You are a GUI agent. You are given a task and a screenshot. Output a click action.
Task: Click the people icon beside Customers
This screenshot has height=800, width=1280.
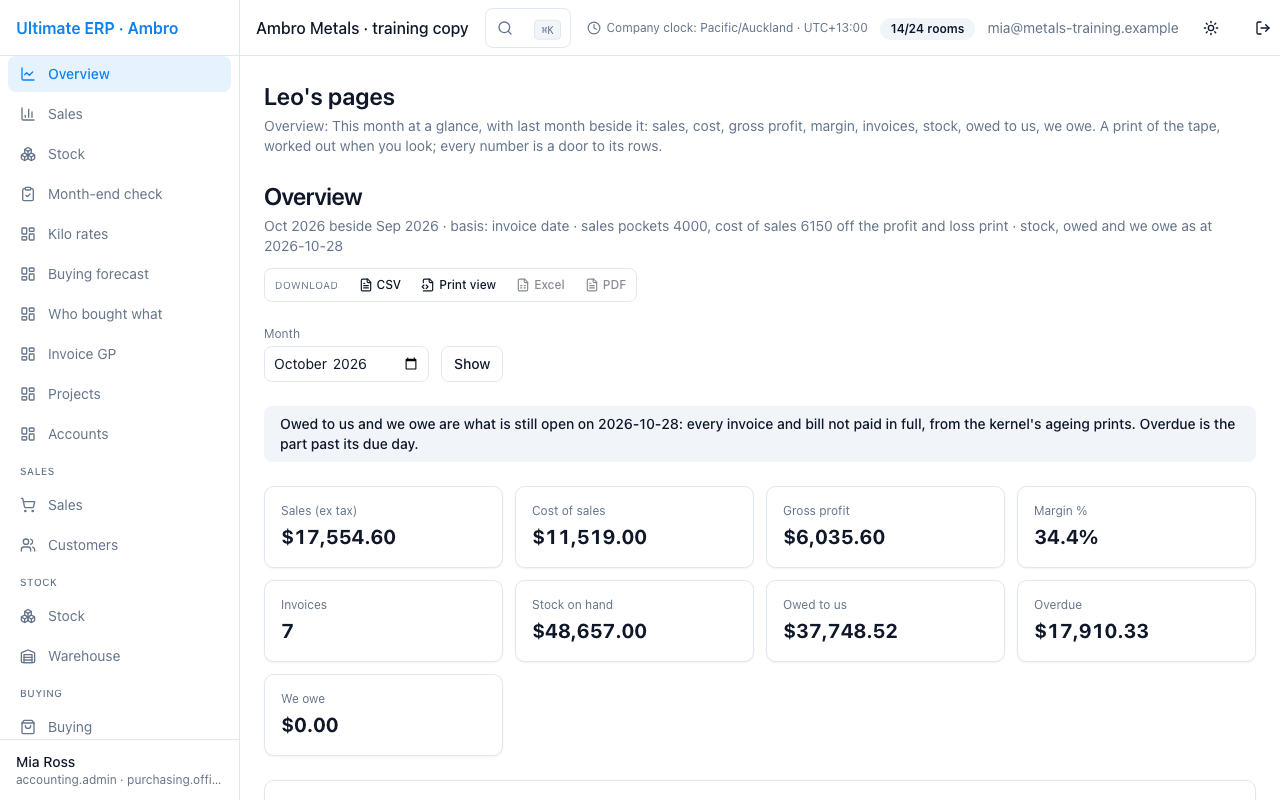click(28, 545)
